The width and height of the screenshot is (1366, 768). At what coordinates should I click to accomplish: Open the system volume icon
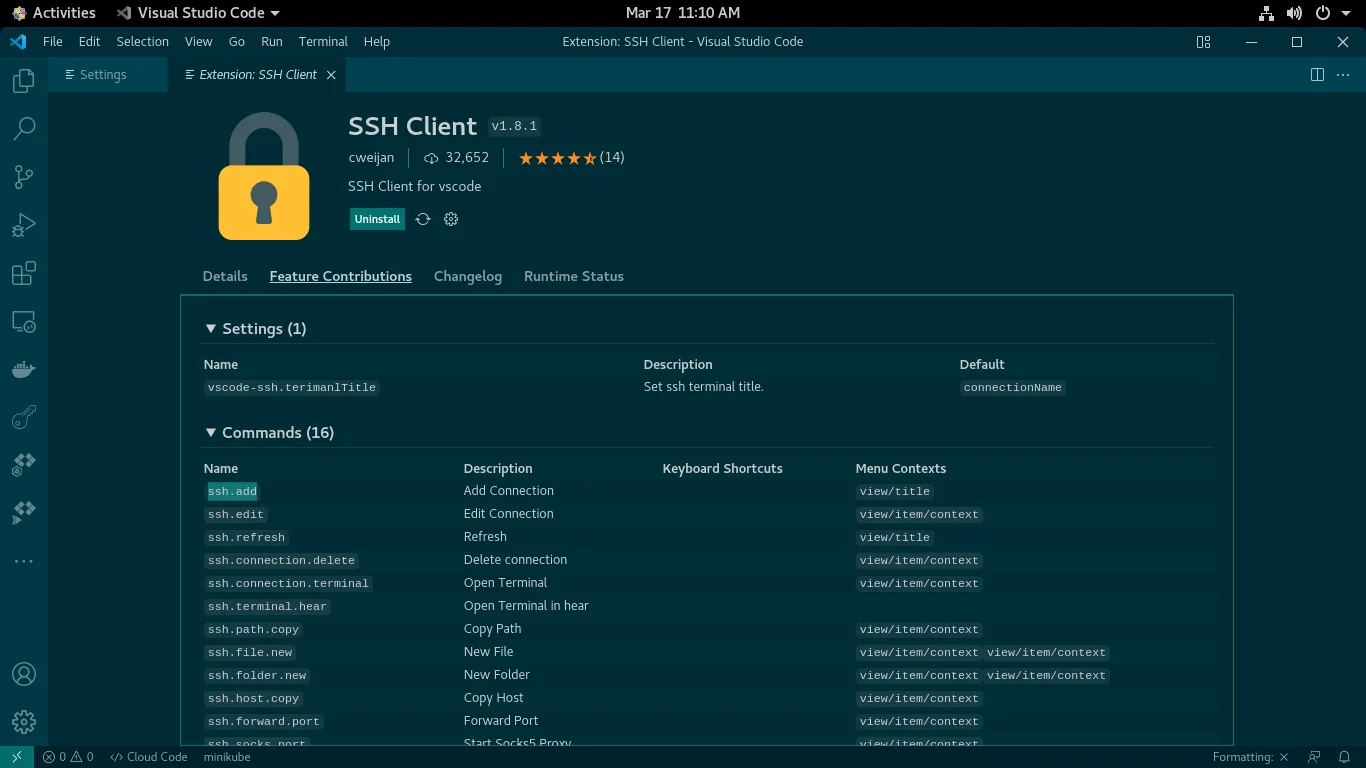coord(1294,13)
